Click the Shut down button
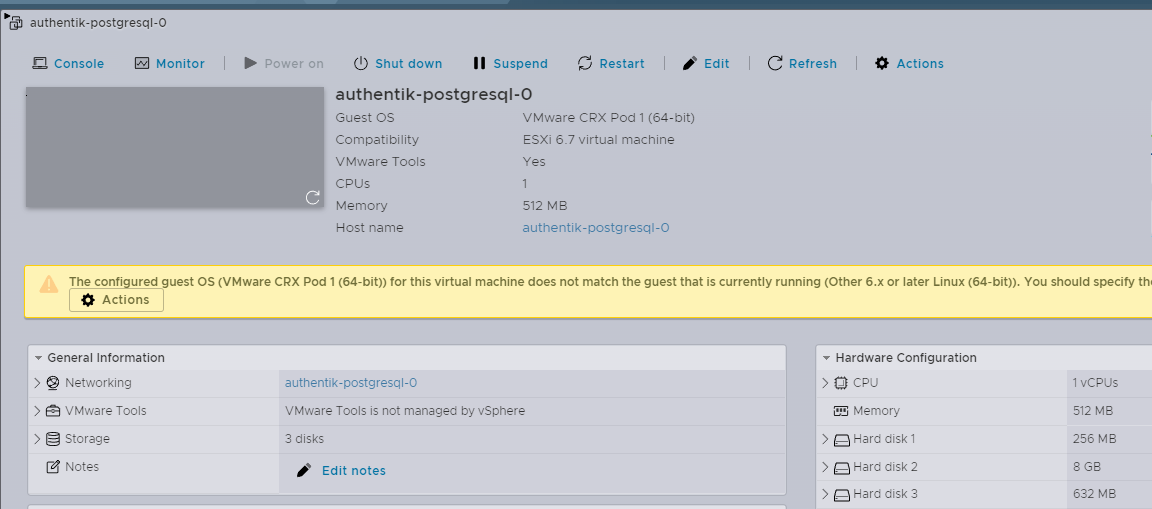Screen dimensions: 1152x509 397,63
